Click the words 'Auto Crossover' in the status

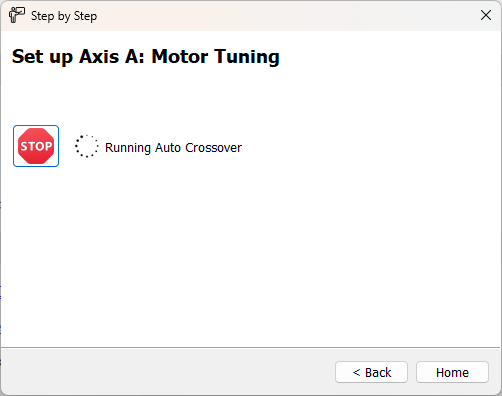[x=198, y=148]
